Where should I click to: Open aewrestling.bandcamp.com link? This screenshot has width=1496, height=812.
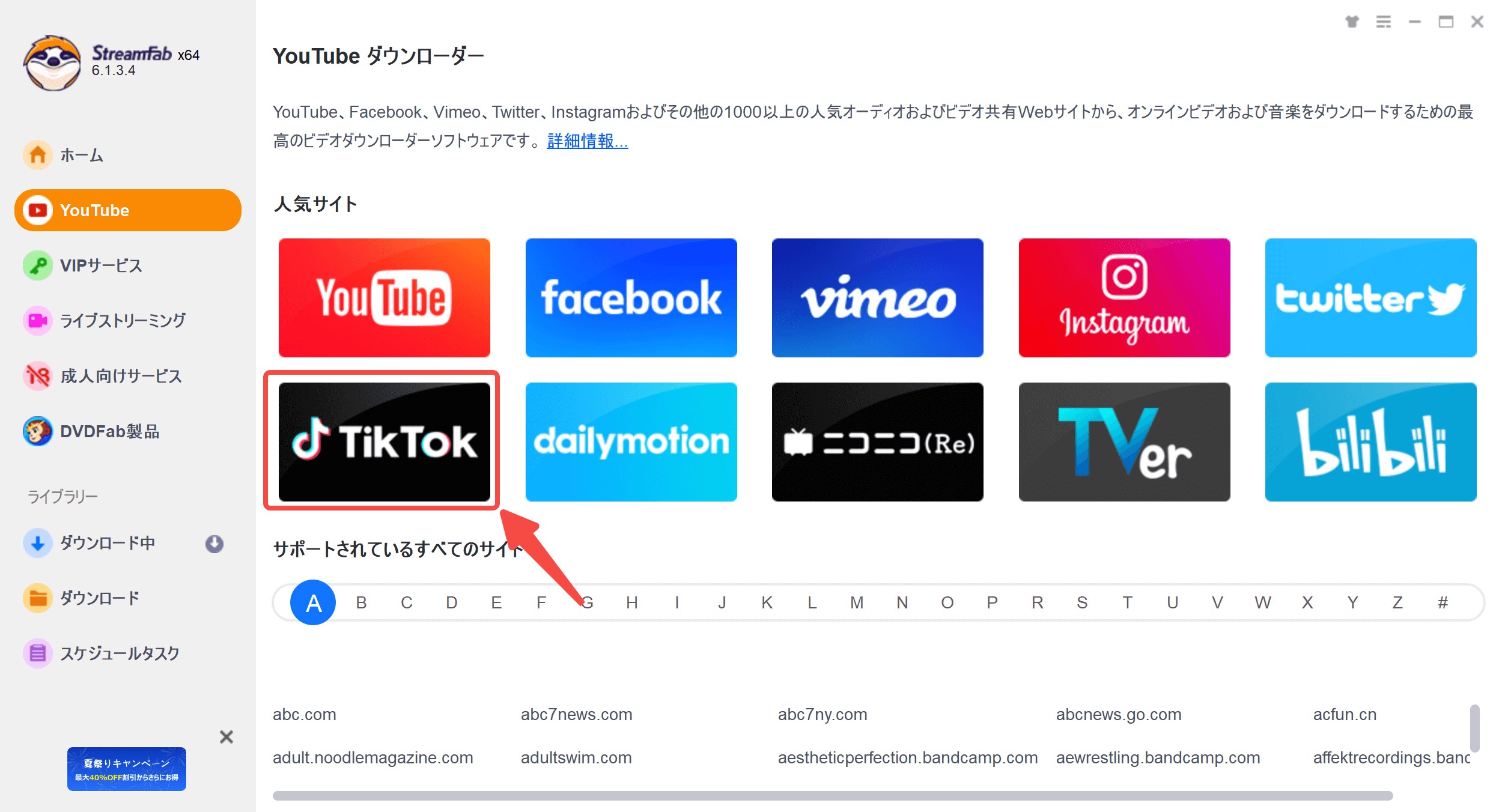point(1158,758)
